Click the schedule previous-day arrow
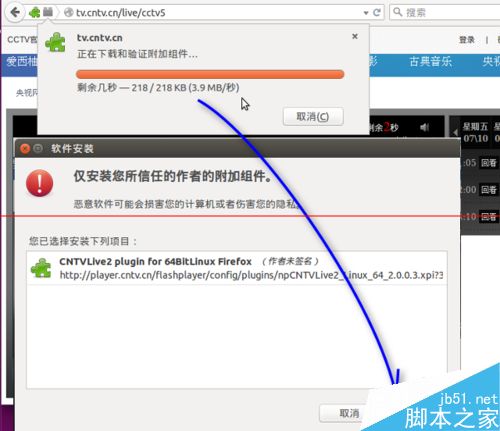The height and width of the screenshot is (431, 500). [455, 132]
